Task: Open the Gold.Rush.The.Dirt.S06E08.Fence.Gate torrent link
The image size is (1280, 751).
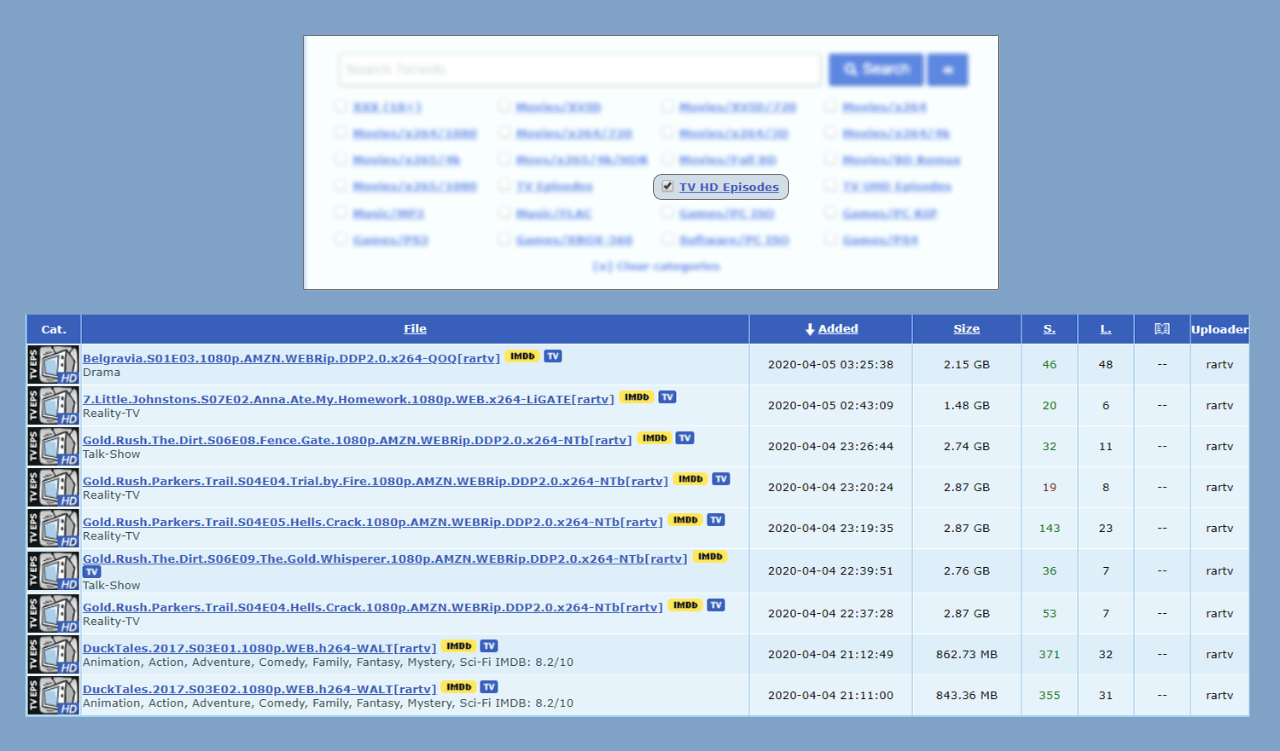Action: (357, 440)
